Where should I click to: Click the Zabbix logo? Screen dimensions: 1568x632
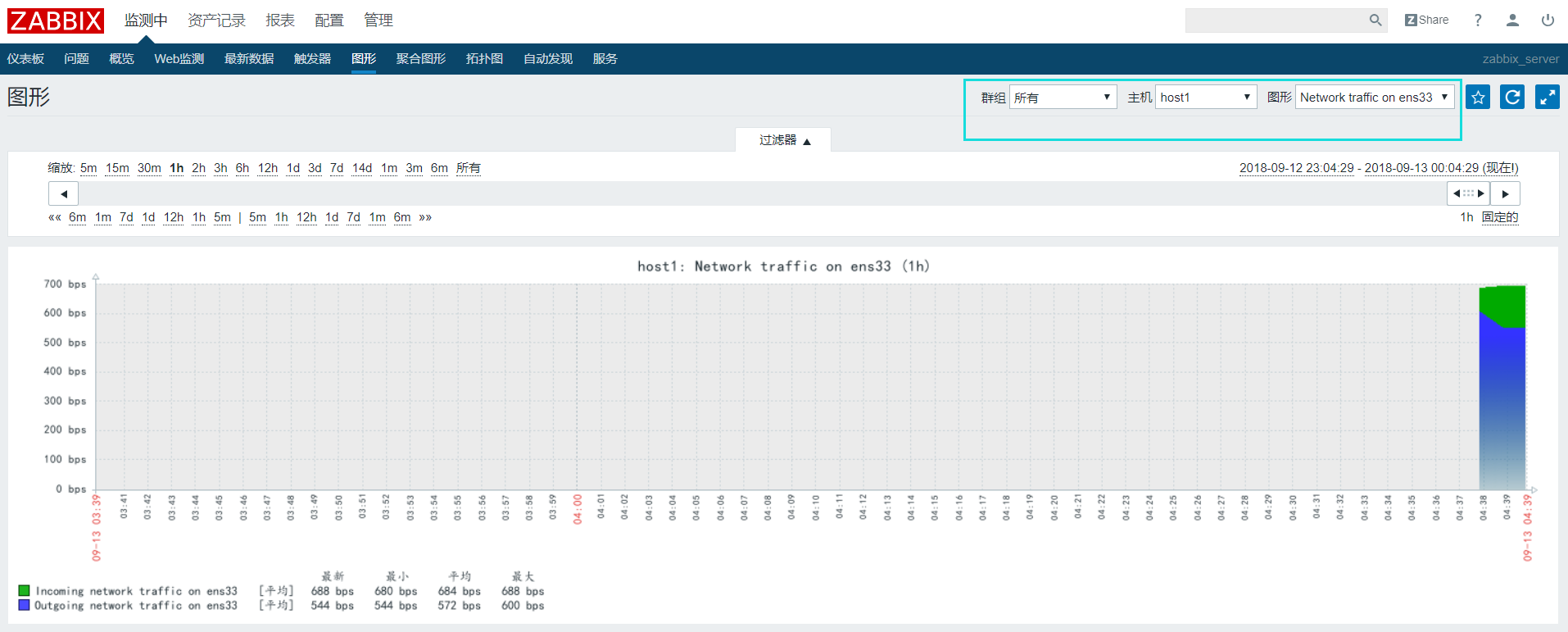click(x=56, y=20)
